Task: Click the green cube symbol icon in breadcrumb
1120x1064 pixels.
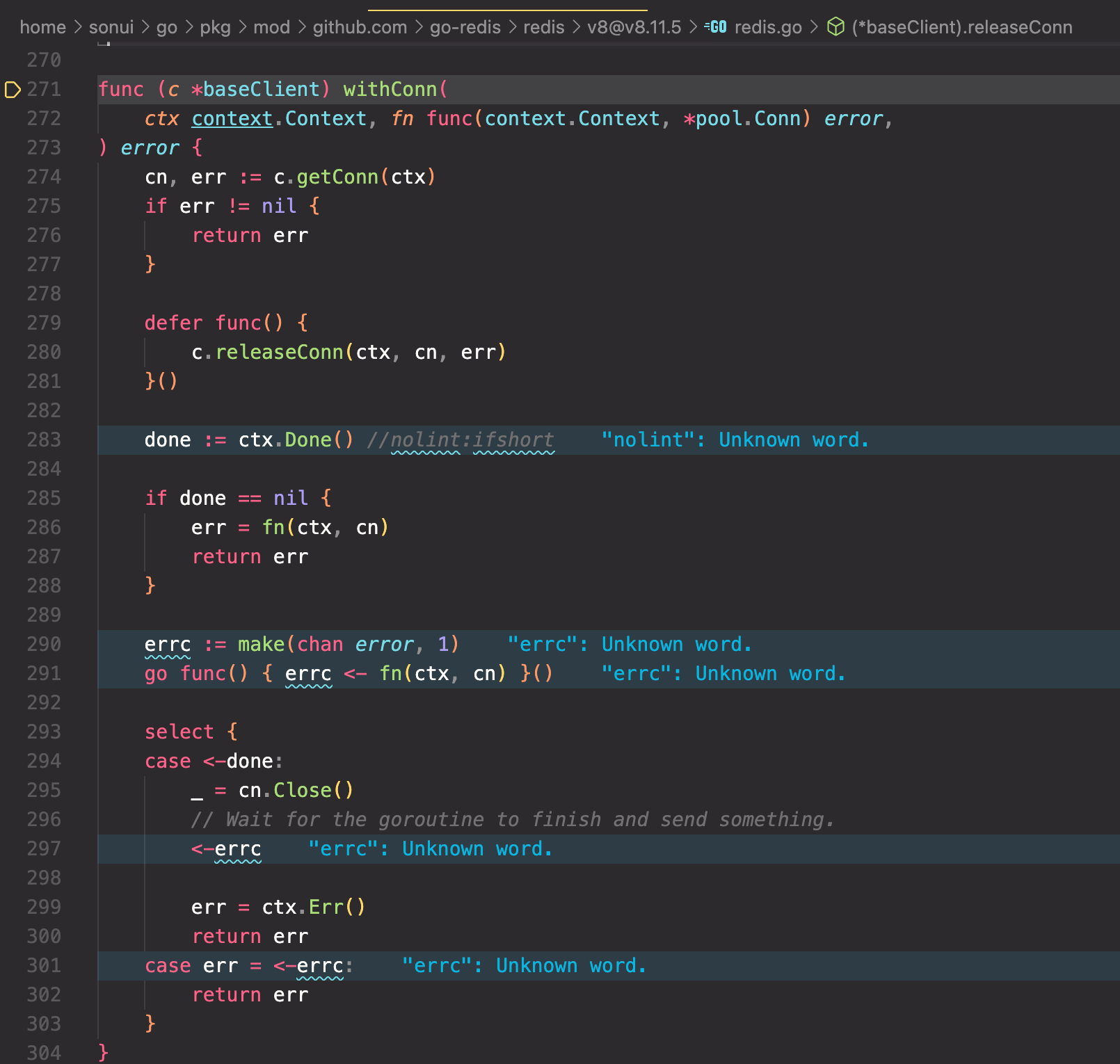Action: [x=835, y=27]
